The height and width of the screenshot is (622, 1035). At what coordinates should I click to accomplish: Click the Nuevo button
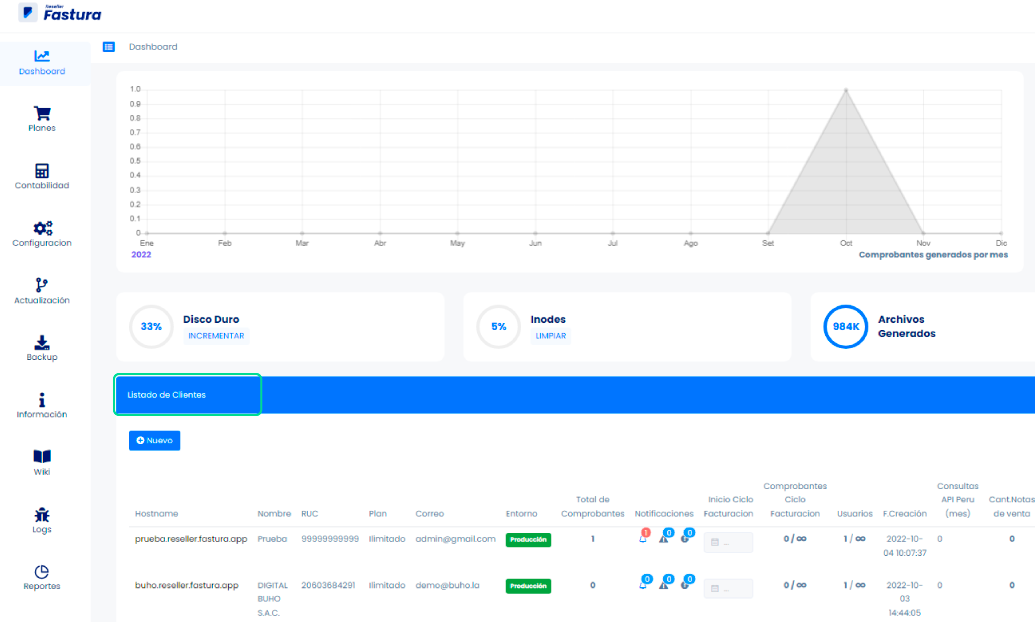tap(154, 440)
